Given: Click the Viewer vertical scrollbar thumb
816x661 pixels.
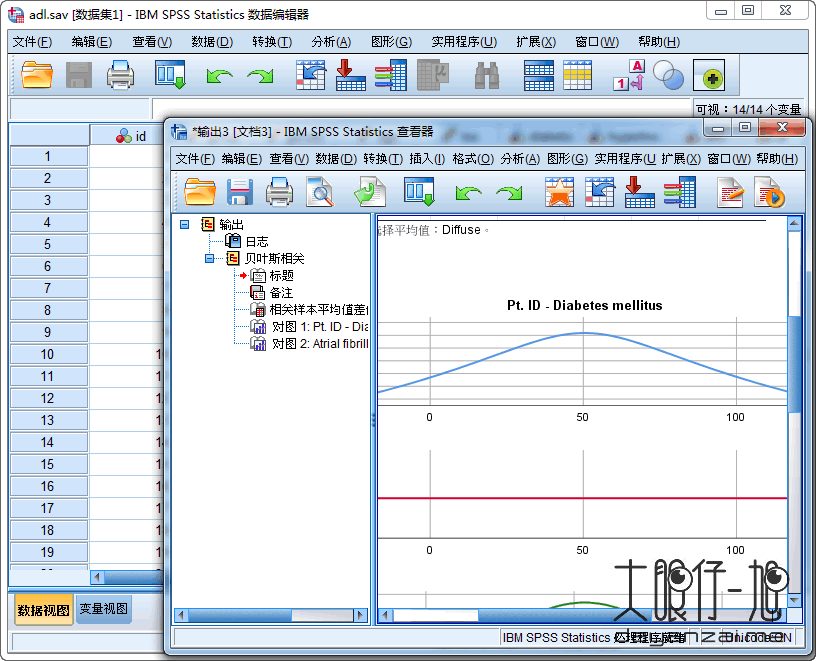Looking at the screenshot, I should 794,364.
